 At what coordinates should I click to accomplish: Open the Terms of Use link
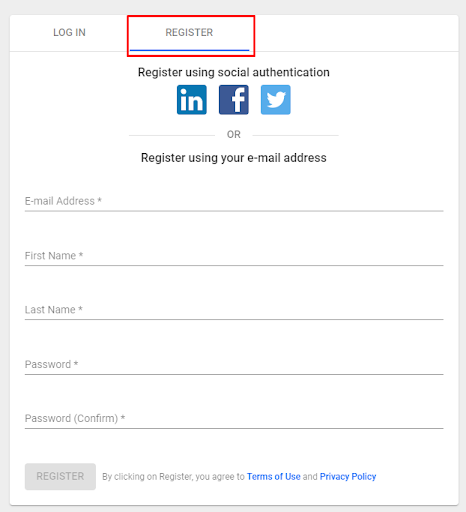(x=274, y=477)
